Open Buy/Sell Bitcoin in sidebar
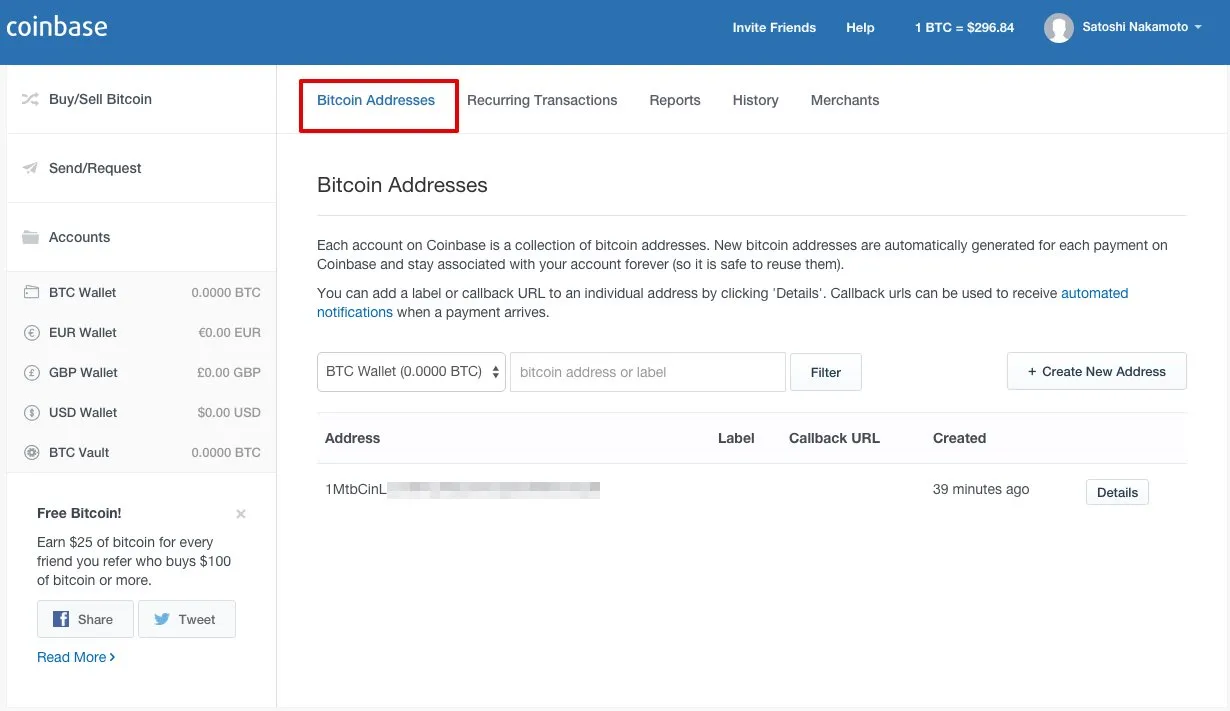The image size is (1230, 711). [x=141, y=99]
